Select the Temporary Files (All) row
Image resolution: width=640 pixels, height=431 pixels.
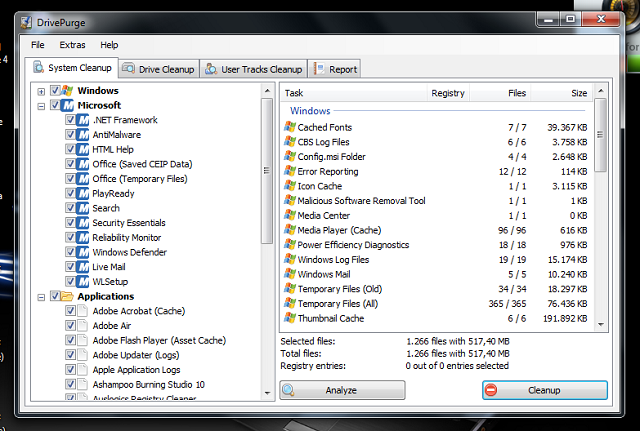pos(437,304)
